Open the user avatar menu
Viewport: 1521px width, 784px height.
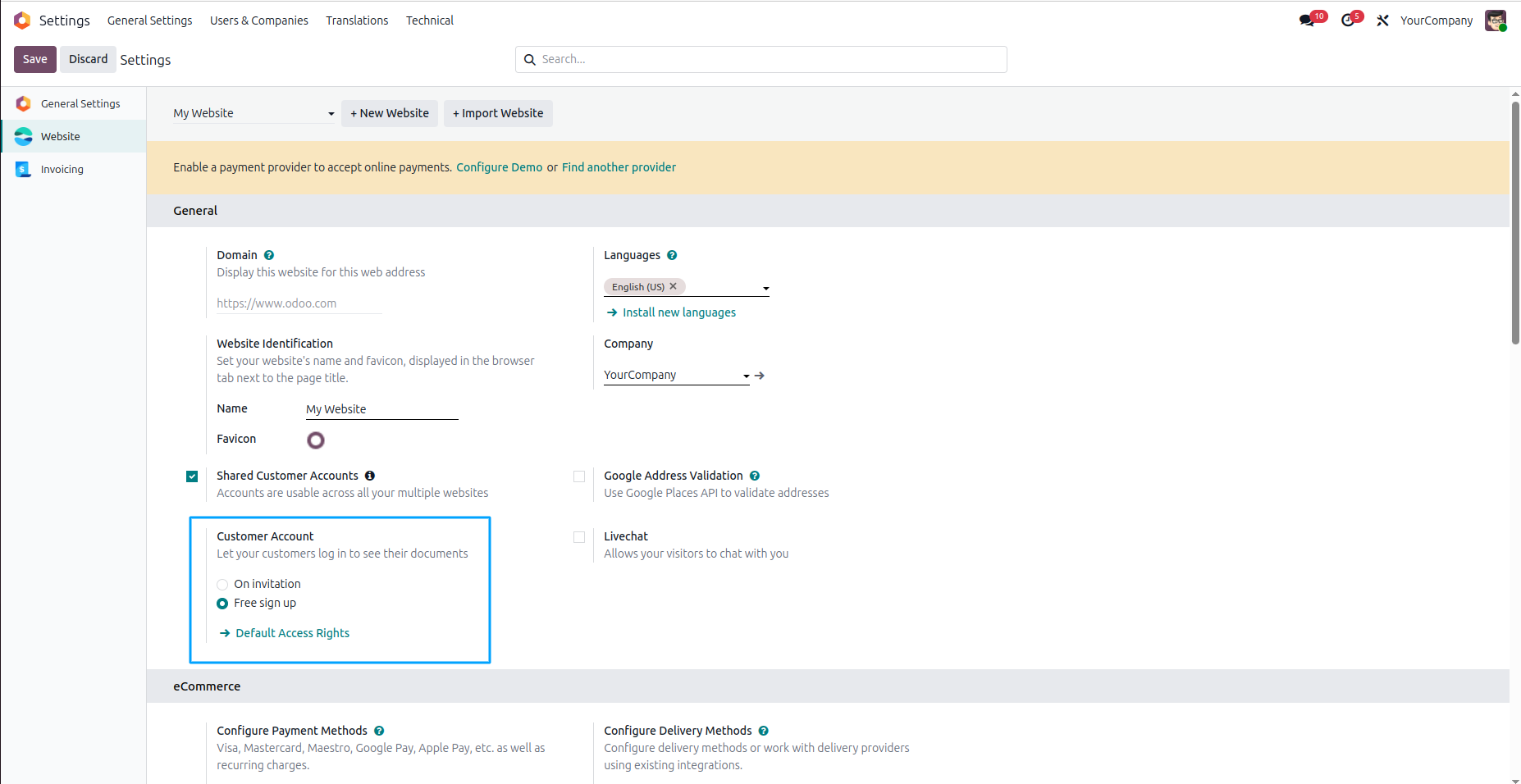pyautogui.click(x=1496, y=21)
